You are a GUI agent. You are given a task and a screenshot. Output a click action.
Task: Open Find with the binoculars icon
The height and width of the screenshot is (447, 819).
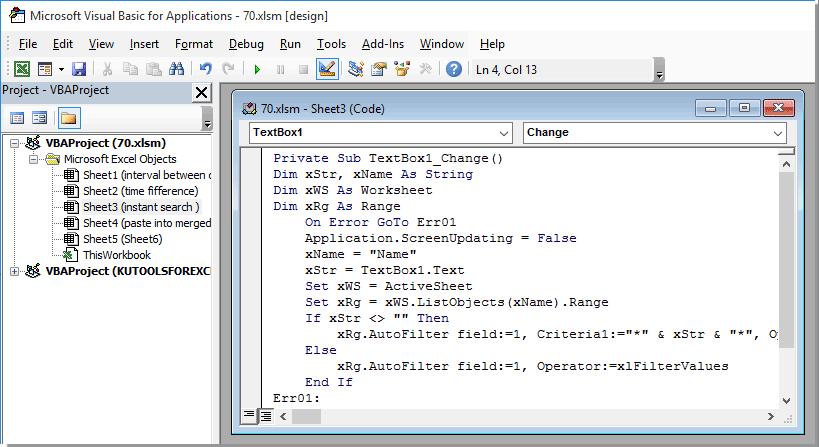(177, 69)
